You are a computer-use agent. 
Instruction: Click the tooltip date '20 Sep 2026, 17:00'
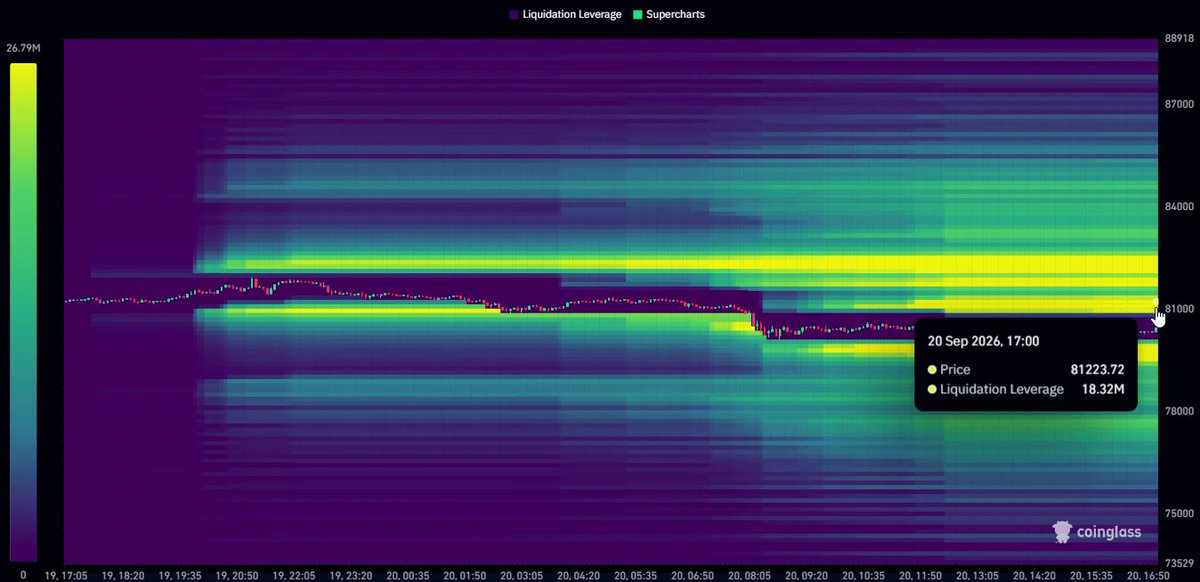tap(984, 341)
